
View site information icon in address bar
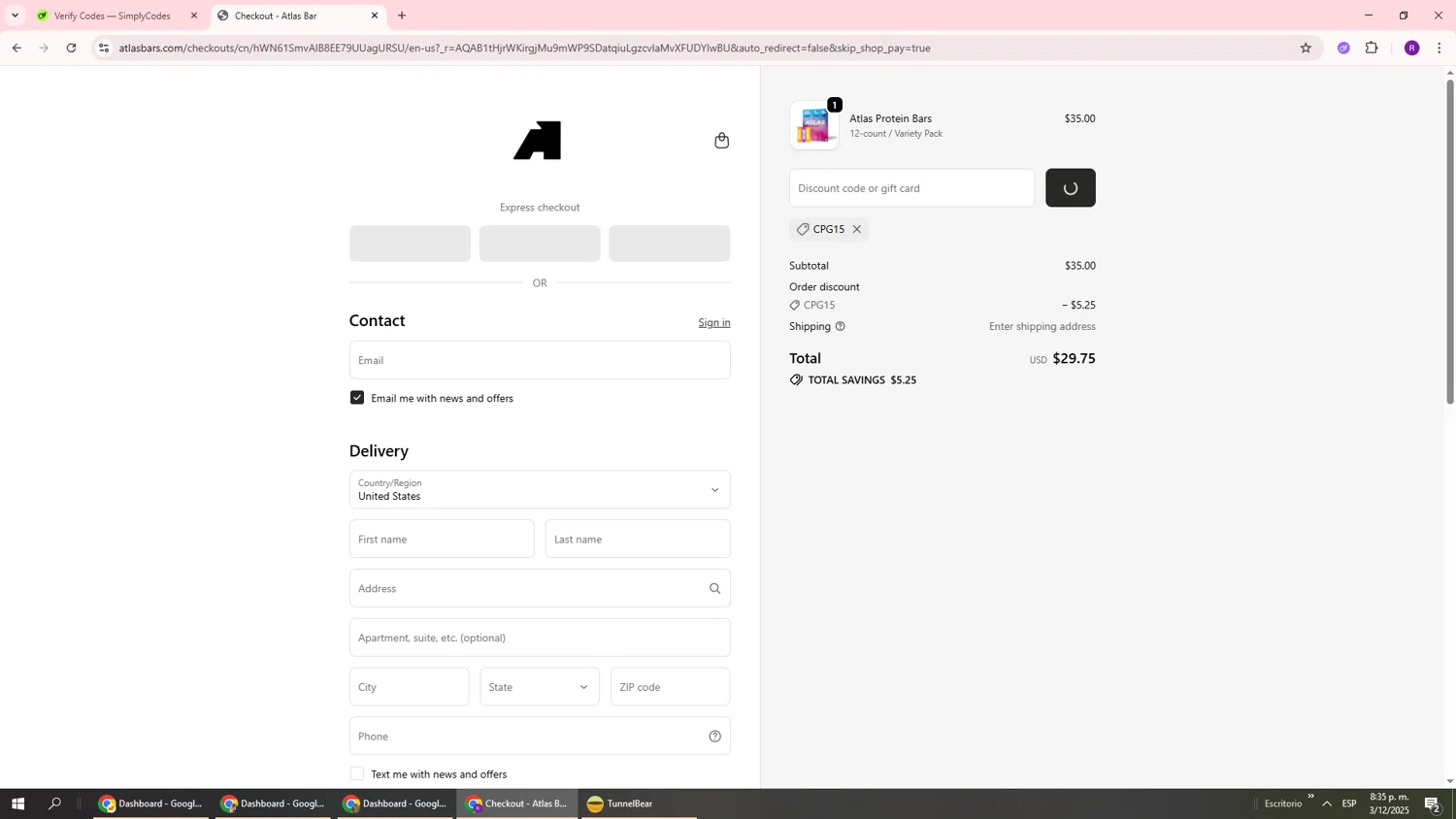point(104,48)
